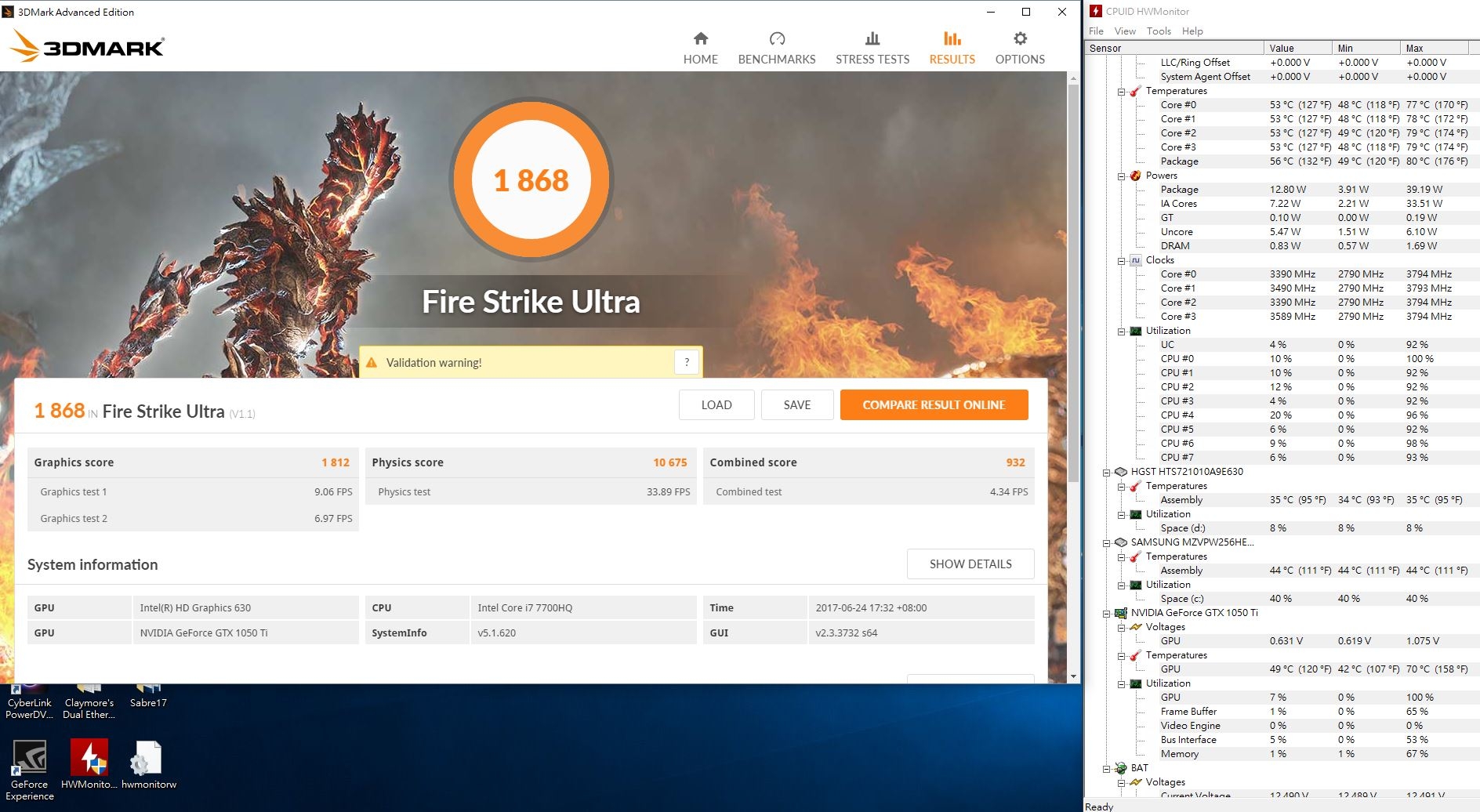The height and width of the screenshot is (812, 1480).
Task: Collapse the CPU Powers node
Action: point(1121,176)
